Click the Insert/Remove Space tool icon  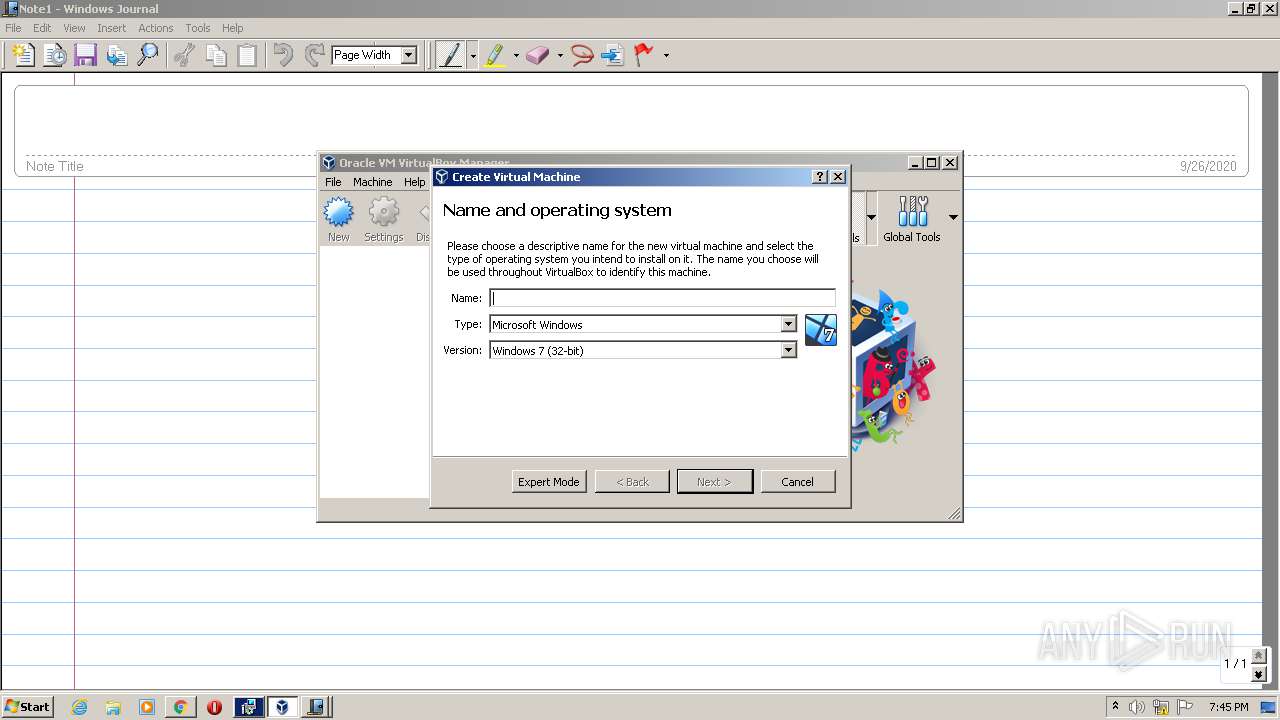[613, 55]
